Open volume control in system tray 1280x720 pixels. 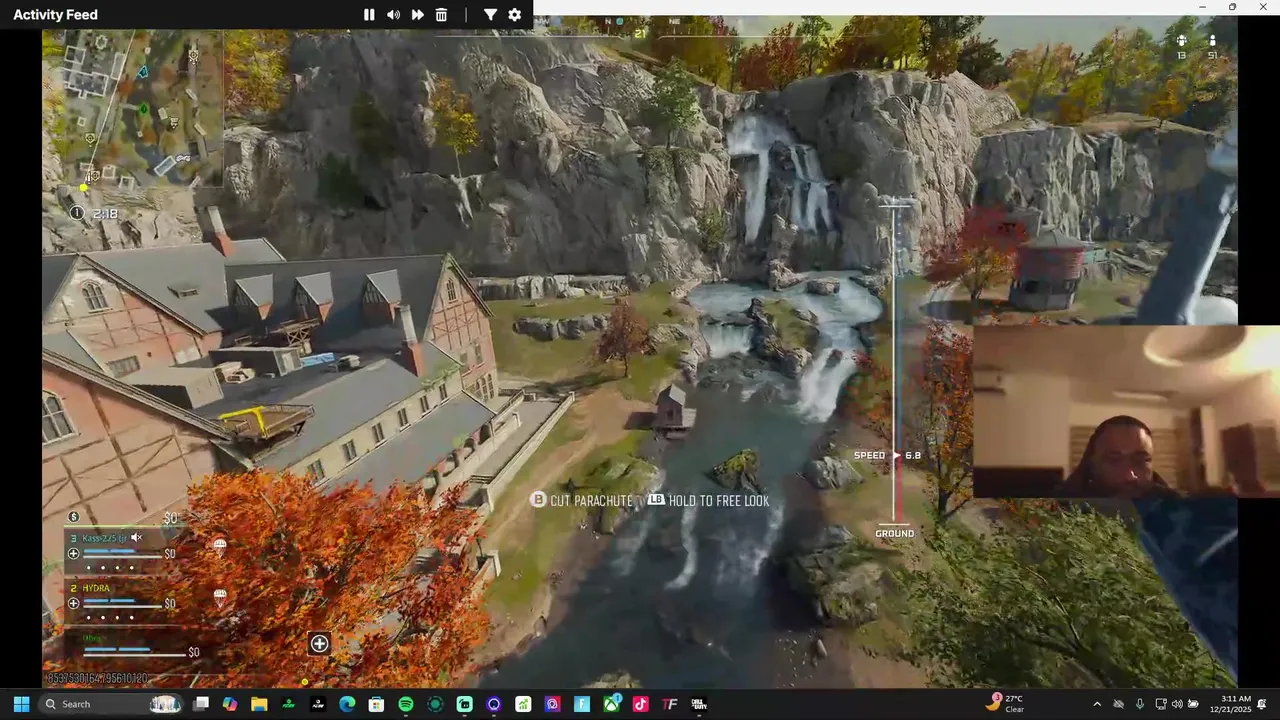(1177, 704)
